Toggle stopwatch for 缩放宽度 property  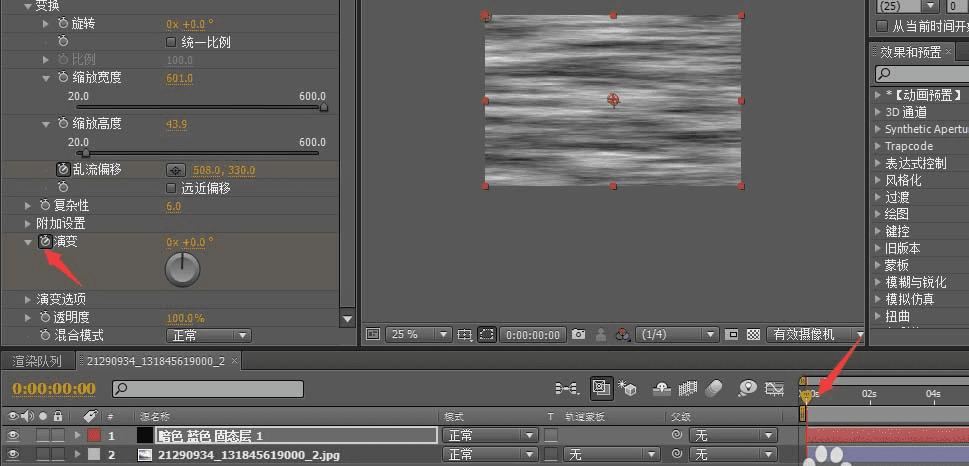tap(63, 77)
